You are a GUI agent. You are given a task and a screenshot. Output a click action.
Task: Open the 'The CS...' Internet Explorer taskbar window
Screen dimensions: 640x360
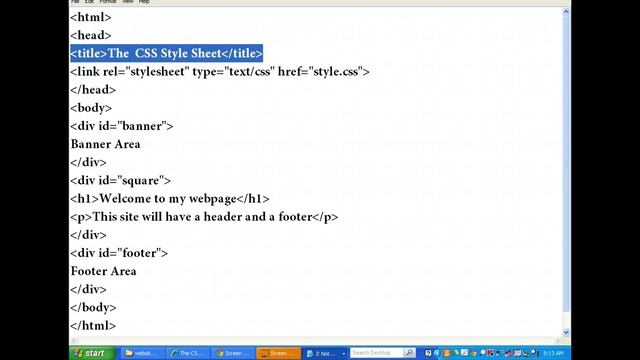(188, 353)
